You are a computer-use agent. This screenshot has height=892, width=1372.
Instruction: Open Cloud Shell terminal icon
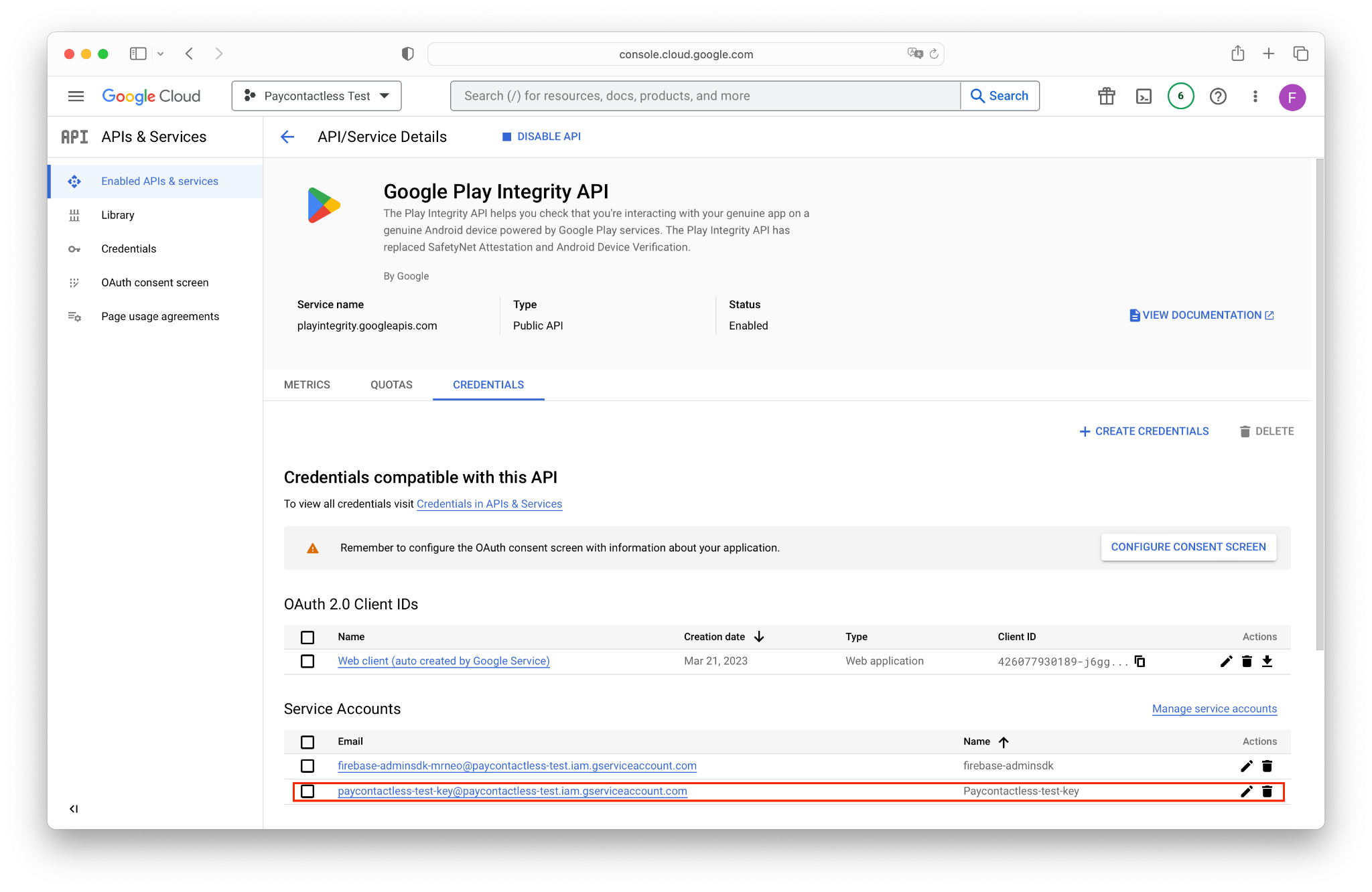click(x=1144, y=96)
